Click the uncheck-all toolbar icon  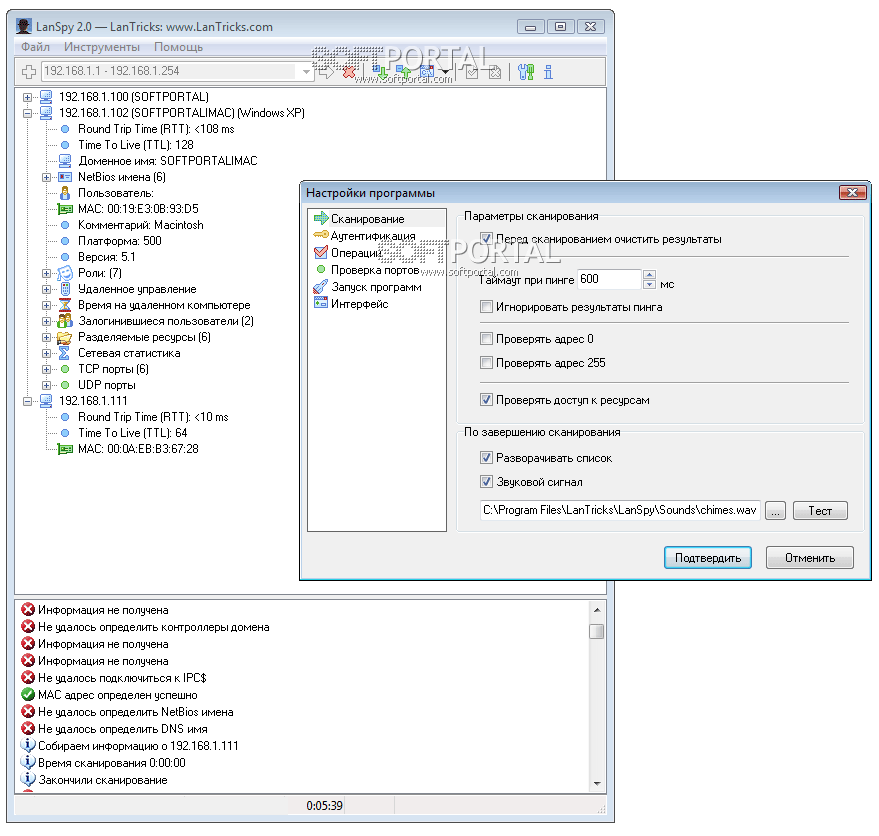494,72
